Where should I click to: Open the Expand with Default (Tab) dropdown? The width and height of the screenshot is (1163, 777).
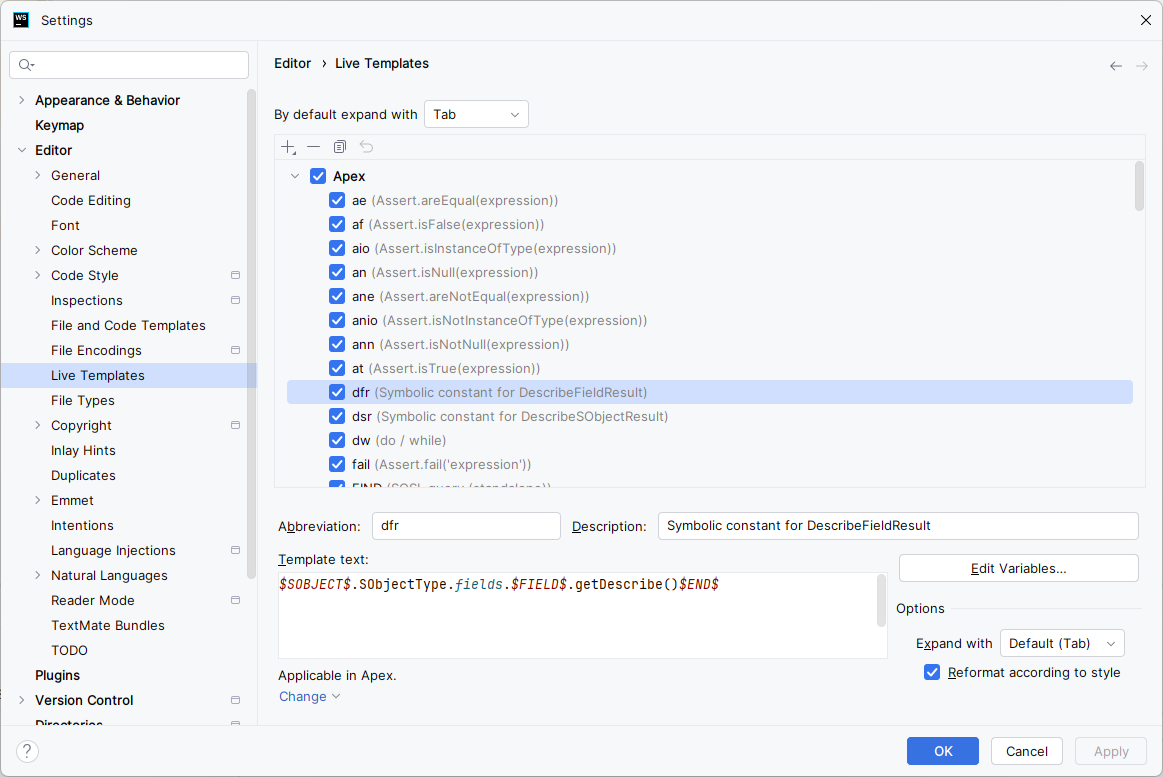coord(1062,643)
